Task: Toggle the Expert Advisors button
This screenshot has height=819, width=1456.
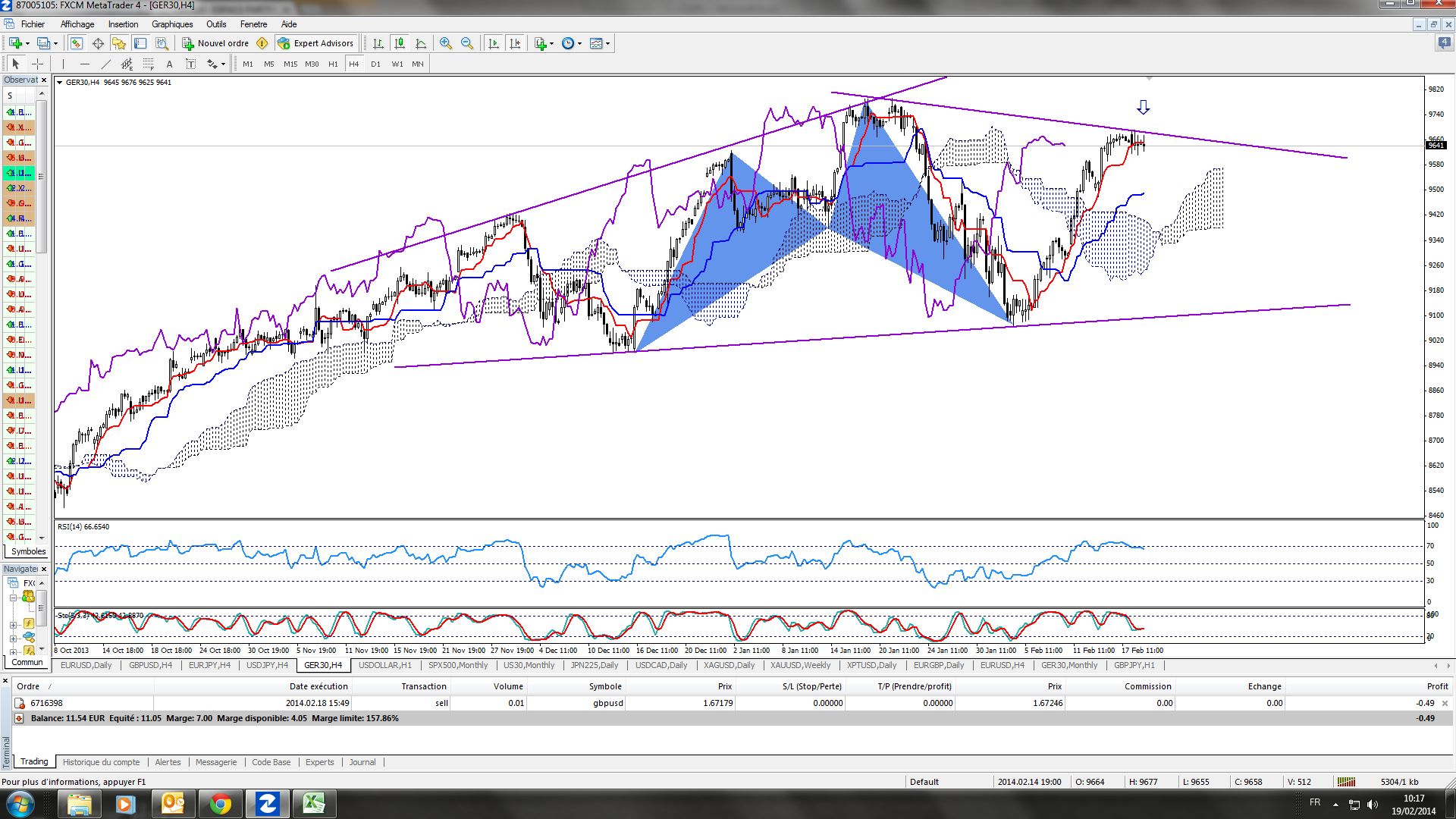Action: [316, 43]
